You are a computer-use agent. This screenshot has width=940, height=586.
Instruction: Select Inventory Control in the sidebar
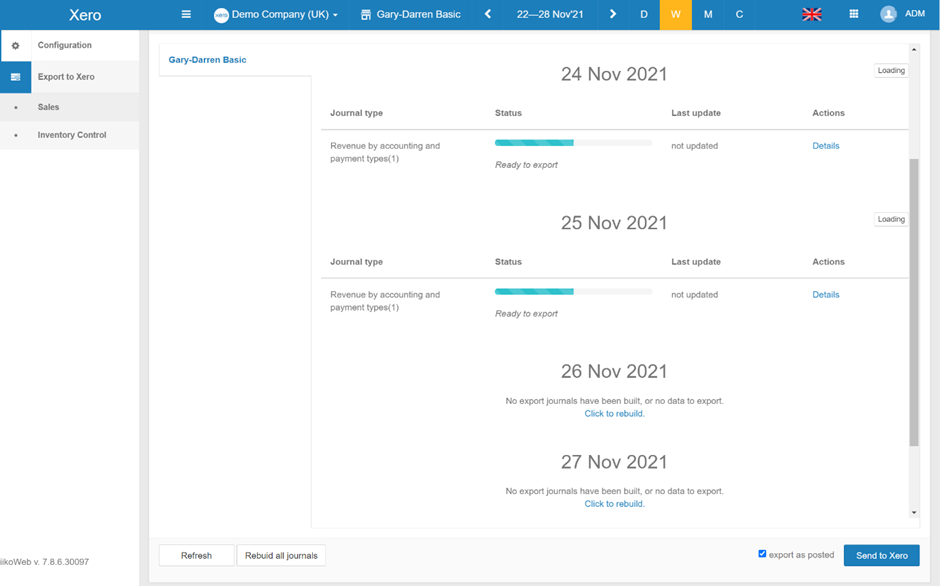71,135
